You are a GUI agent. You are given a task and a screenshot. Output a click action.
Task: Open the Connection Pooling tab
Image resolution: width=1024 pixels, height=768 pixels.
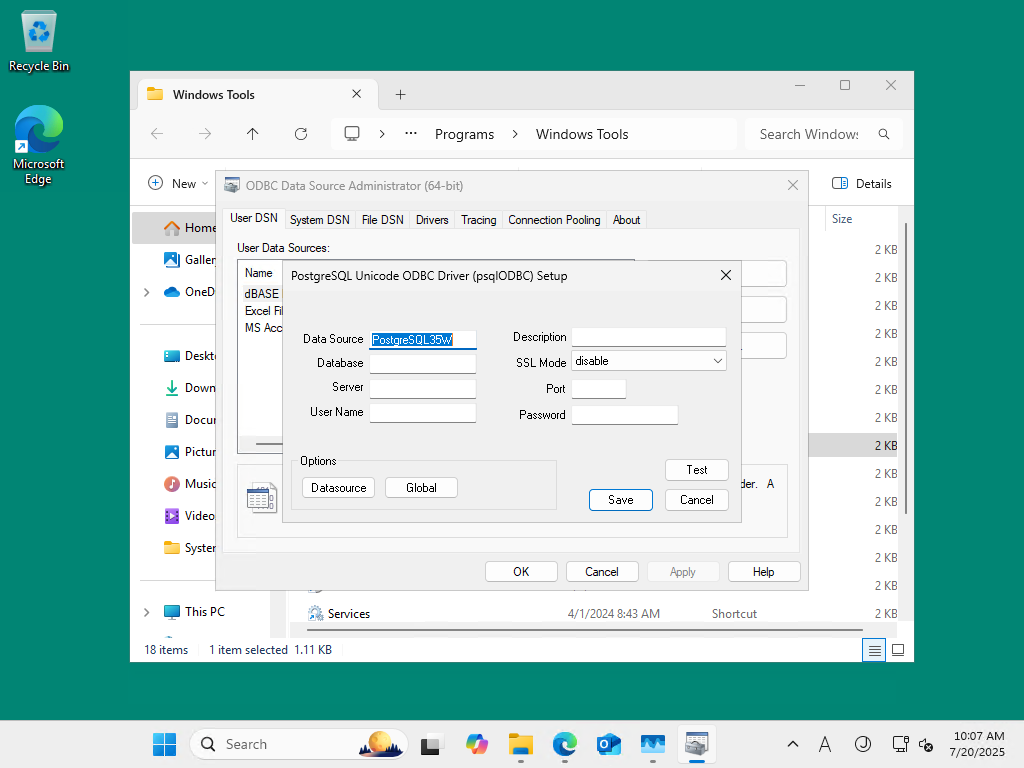coord(554,220)
